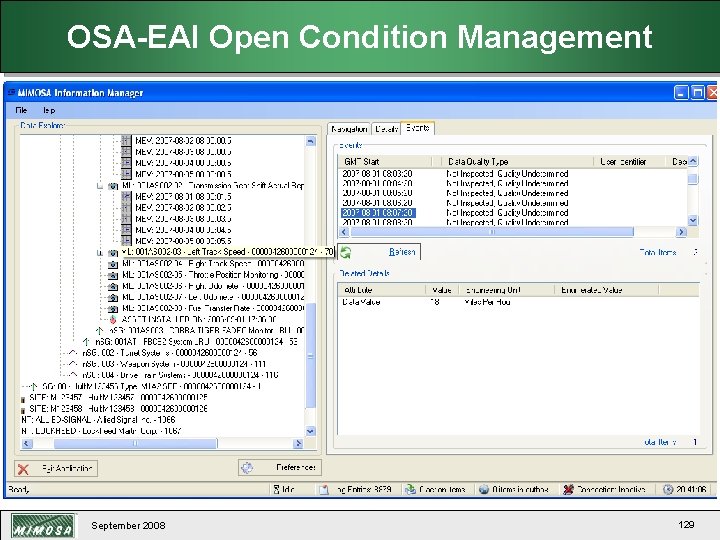Switch to the Details tab
720x540 pixels.
pos(386,129)
